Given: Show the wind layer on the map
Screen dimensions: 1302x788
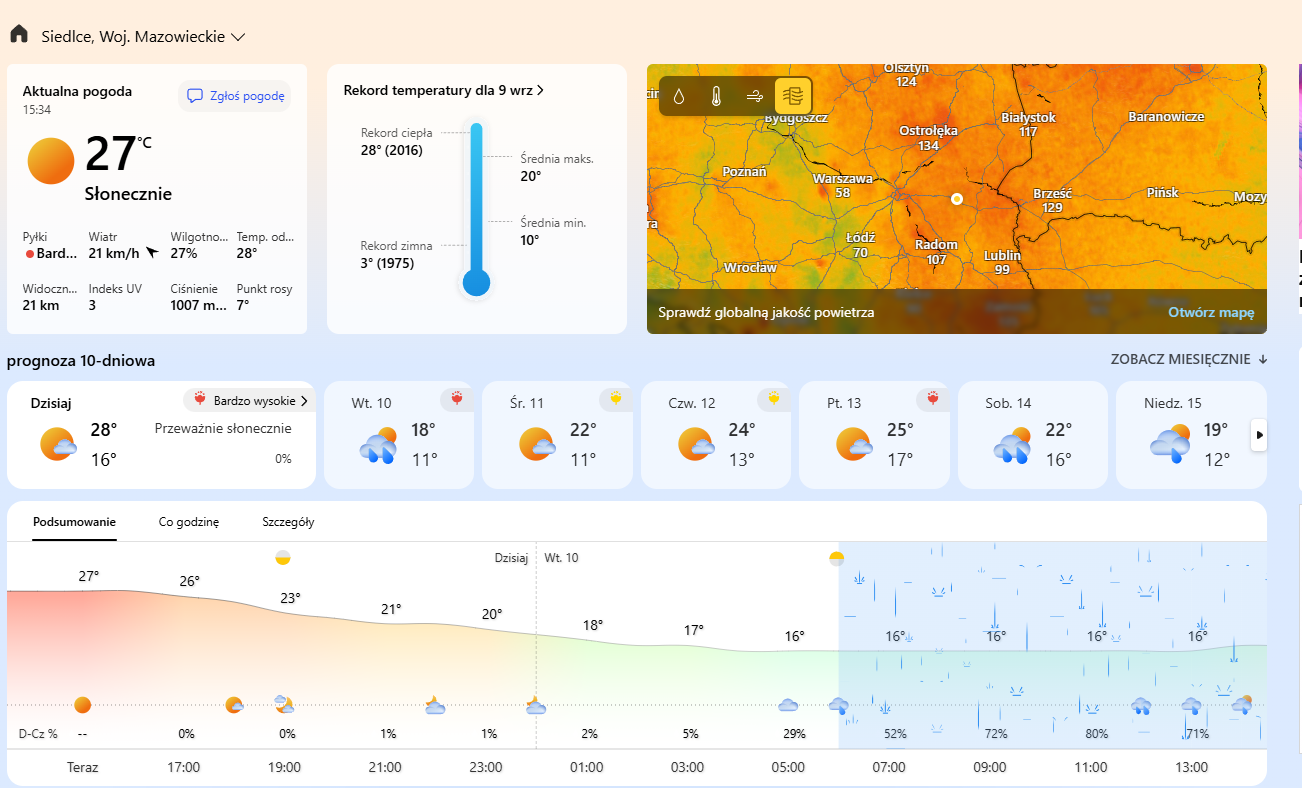Looking at the screenshot, I should pyautogui.click(x=755, y=97).
